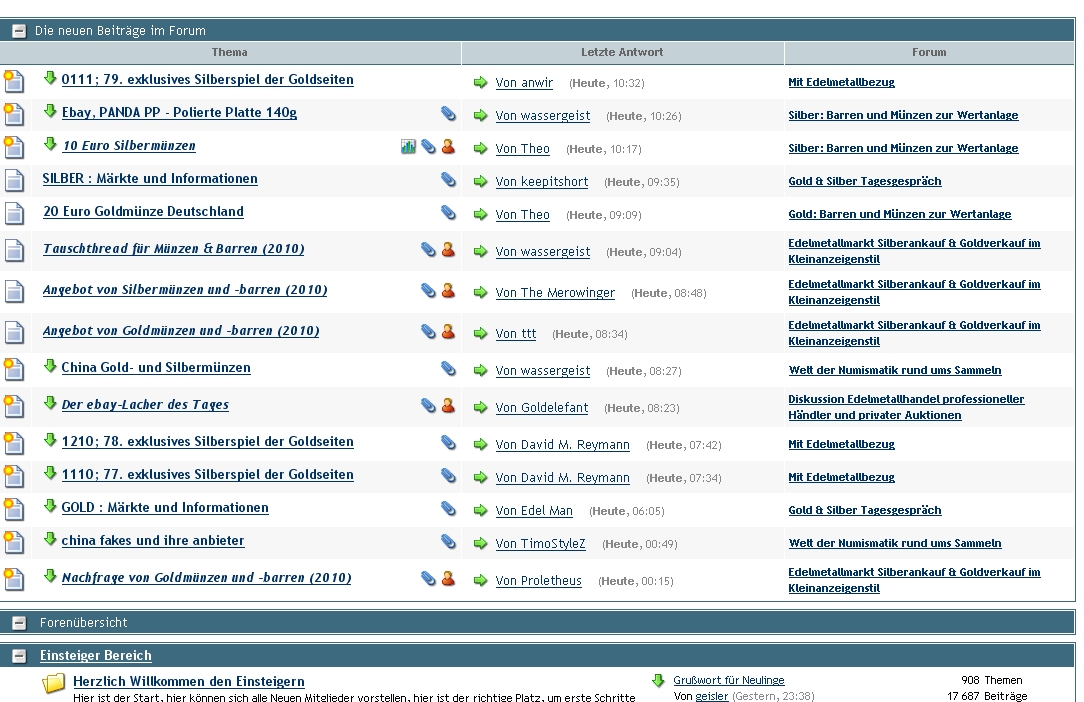Jump to first unread in 'GOLD : Märkte und Informationen'
Viewport: 1084px width, 702px height.
(50, 506)
